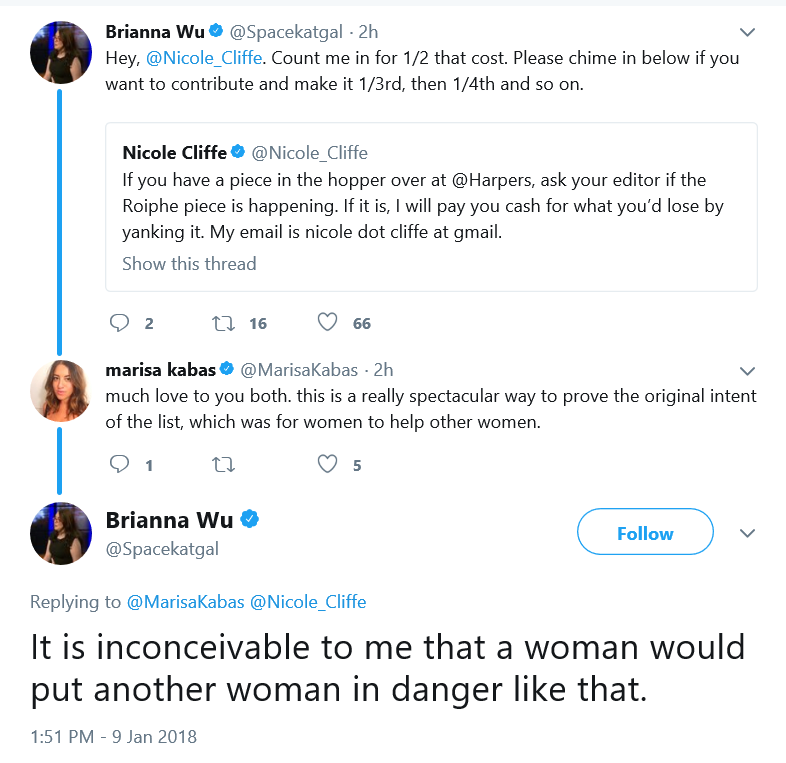The height and width of the screenshot is (763, 786).
Task: Reply to marisa kabas's tweet
Action: [x=119, y=465]
